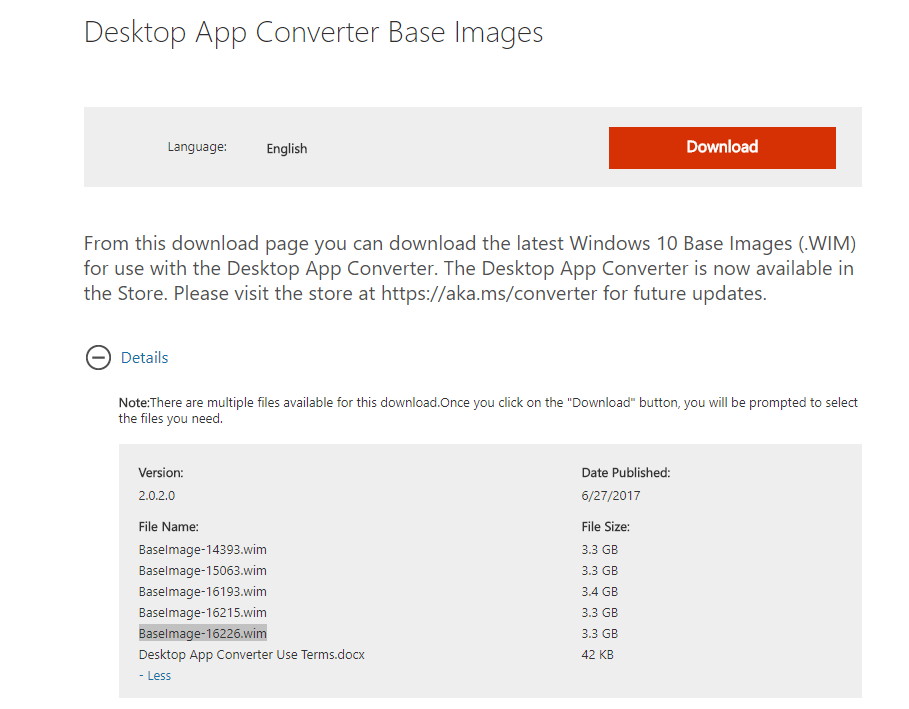Click the 'File Name:' heading
Image resolution: width=909 pixels, height=709 pixels.
coord(168,526)
